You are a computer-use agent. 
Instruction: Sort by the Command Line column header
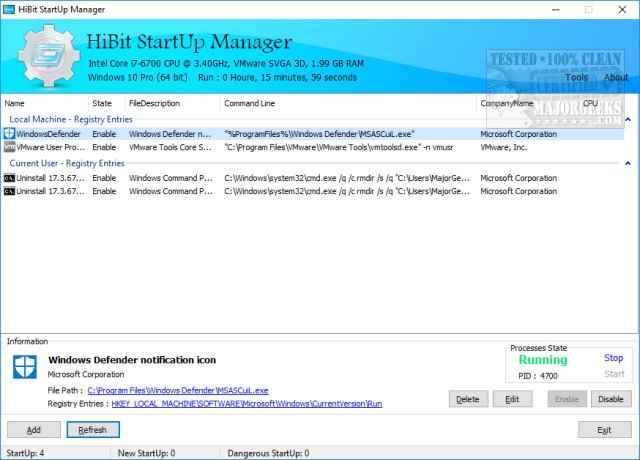tap(249, 103)
